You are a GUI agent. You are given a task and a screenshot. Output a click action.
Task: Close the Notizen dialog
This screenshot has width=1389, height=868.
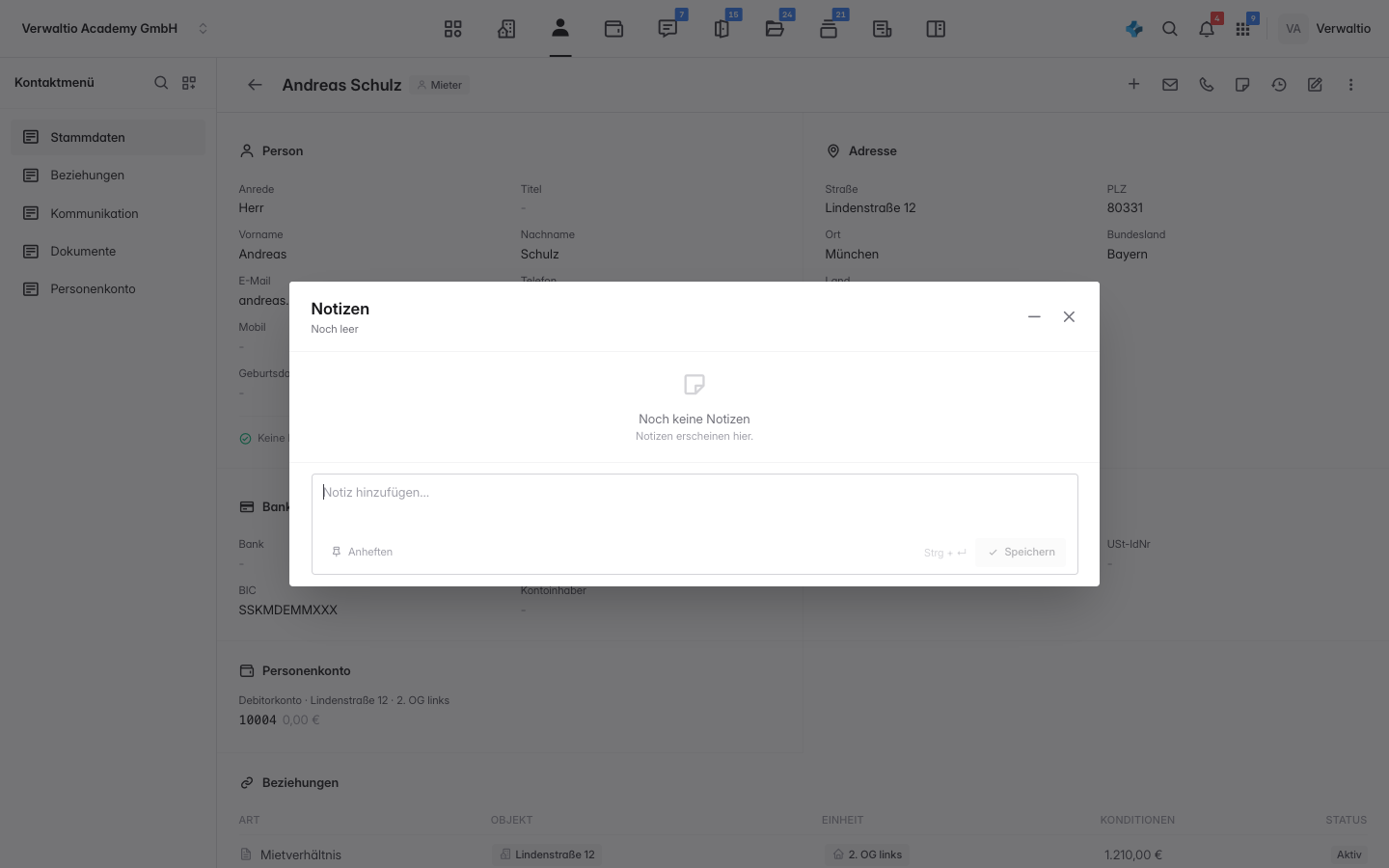[1069, 316]
